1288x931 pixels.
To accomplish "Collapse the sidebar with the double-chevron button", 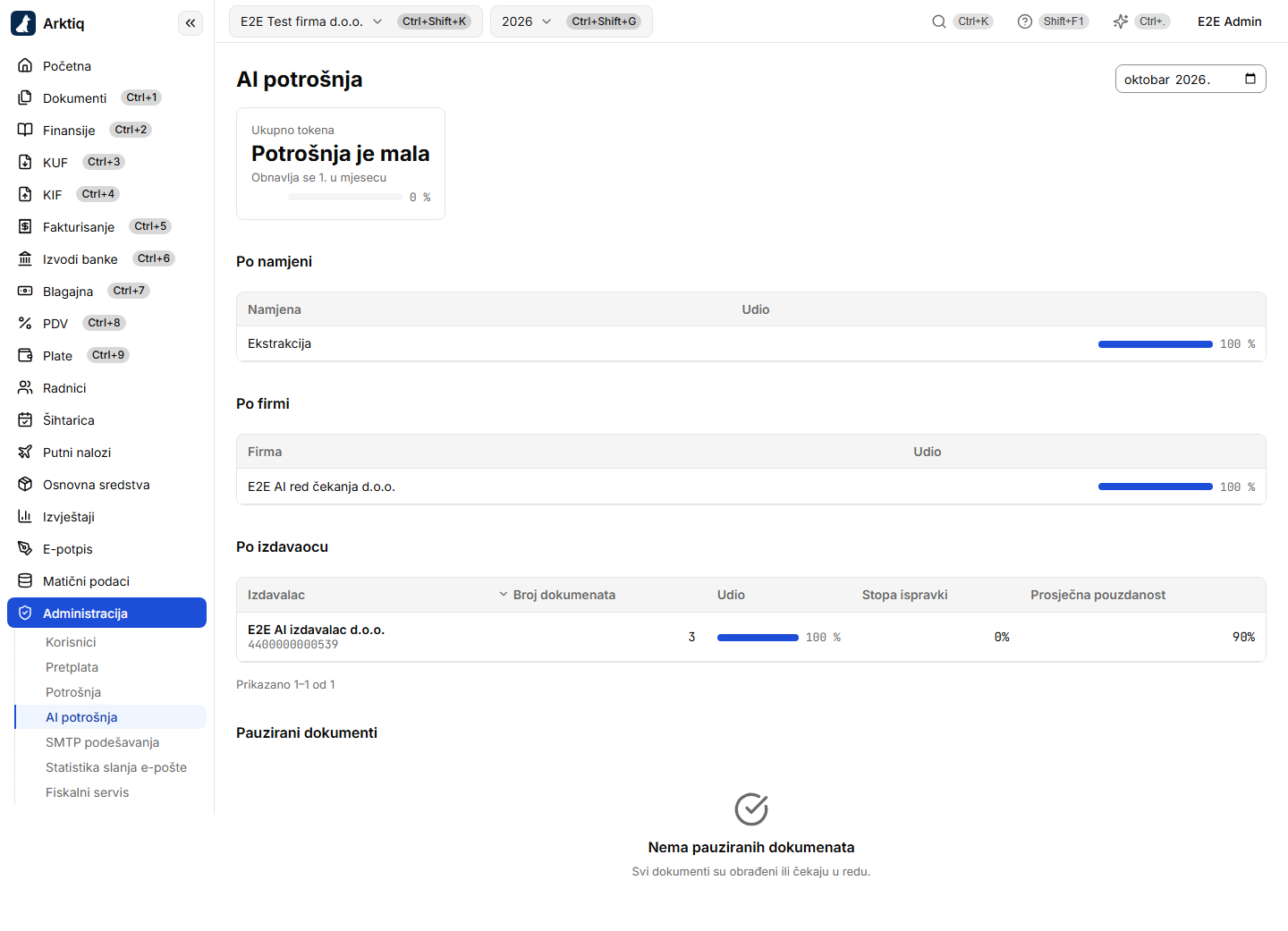I will [x=191, y=23].
